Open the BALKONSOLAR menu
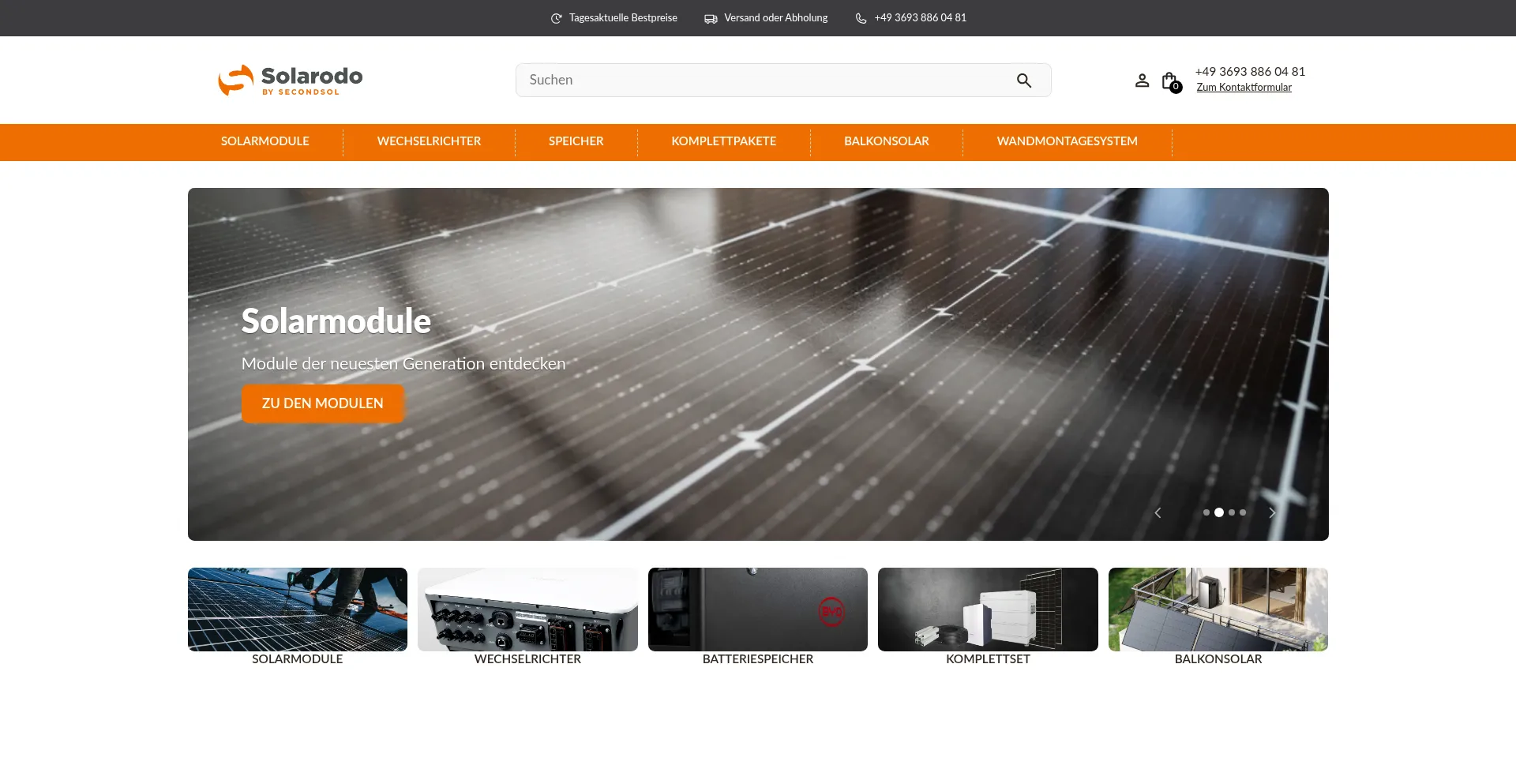The width and height of the screenshot is (1516, 784). click(x=887, y=142)
